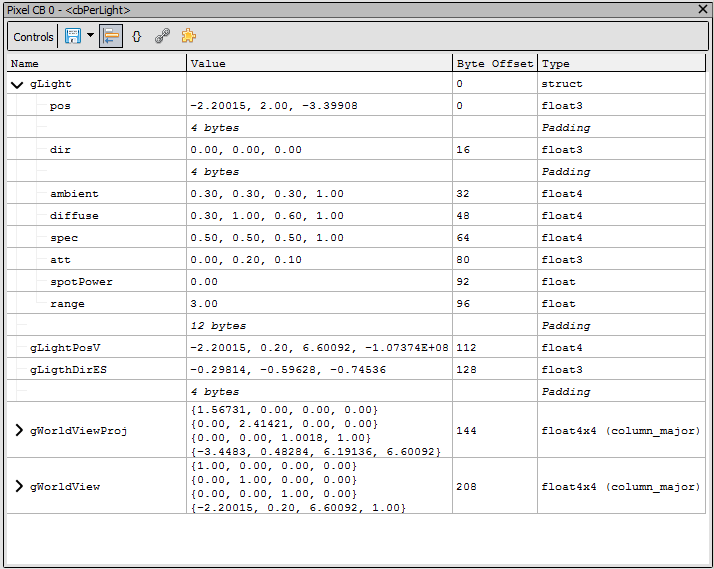
Task: Click ambient value 0.30, 0.30, 0.30, 1.00
Action: pos(267,194)
